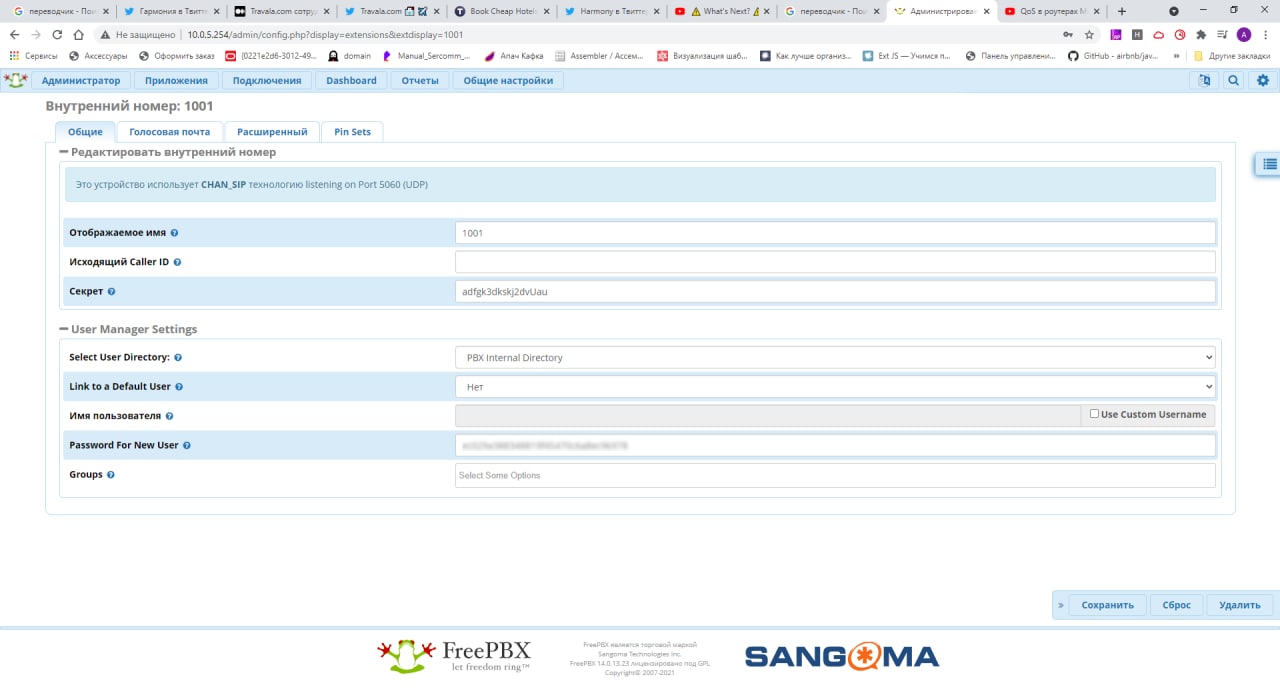Screen dimensions: 1280x693
Task: Click the gray H extension icon
Action: click(1137, 34)
